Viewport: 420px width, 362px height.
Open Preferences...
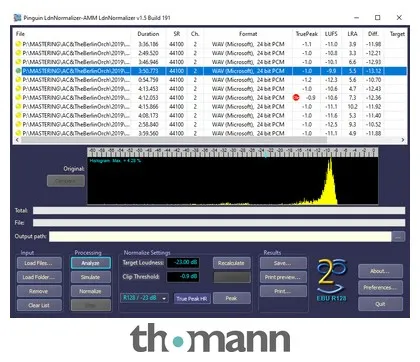click(380, 287)
